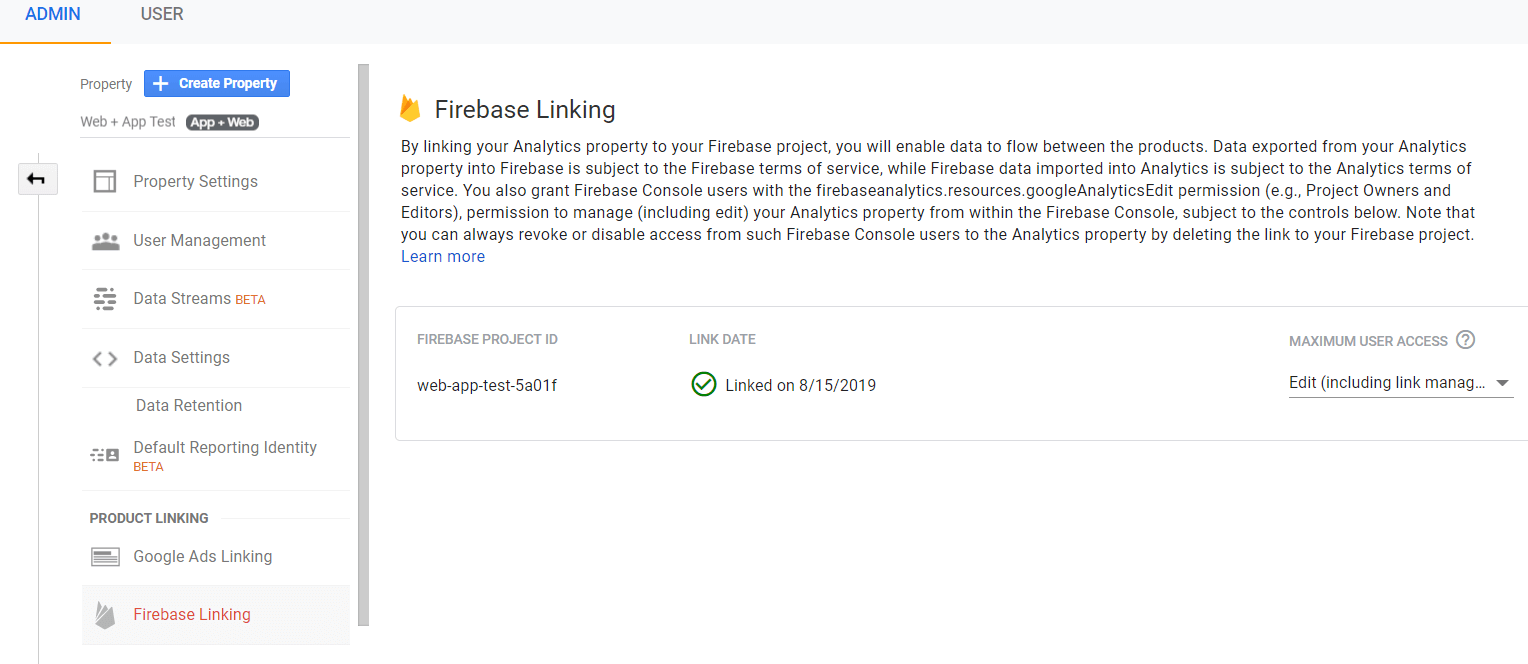Click the User Management people icon
Screen dimensions: 1528x664
coord(105,241)
